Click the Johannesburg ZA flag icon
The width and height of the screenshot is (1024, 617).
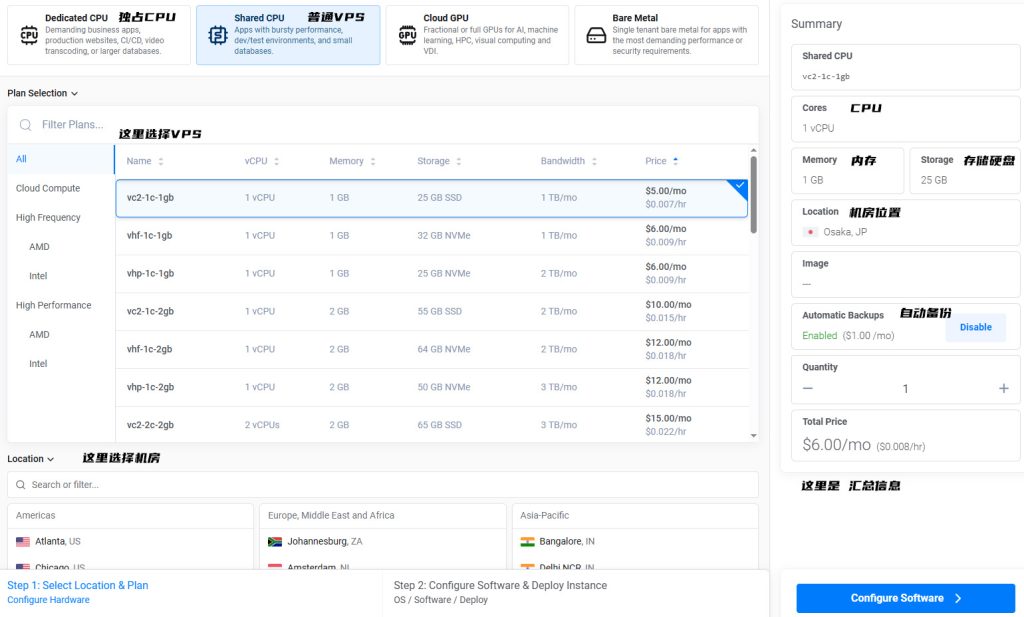[275, 542]
